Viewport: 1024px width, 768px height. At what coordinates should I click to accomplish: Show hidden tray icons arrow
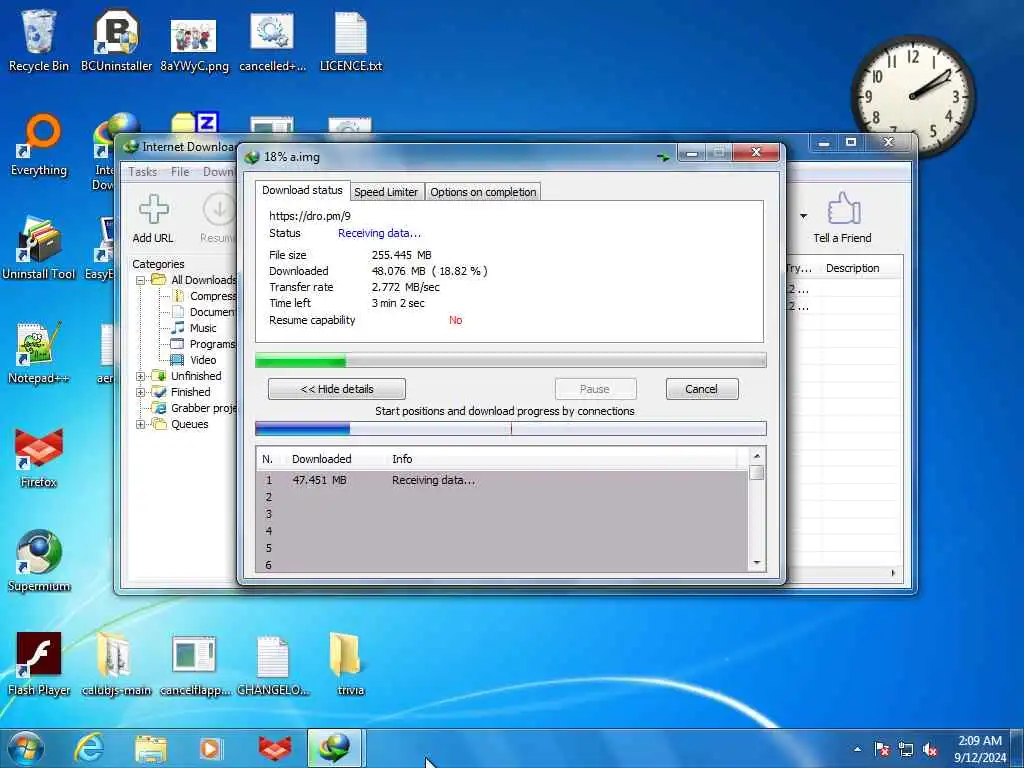click(857, 749)
